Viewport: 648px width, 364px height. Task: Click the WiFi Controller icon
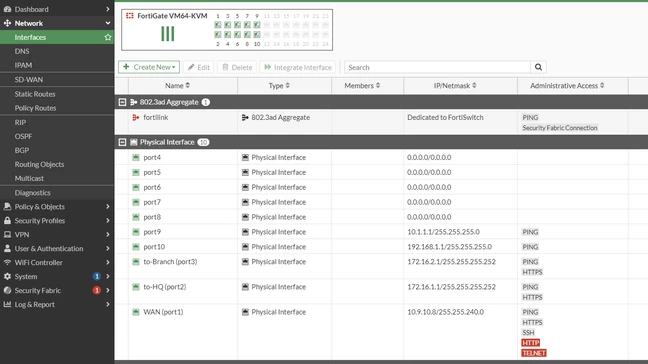pyautogui.click(x=7, y=263)
